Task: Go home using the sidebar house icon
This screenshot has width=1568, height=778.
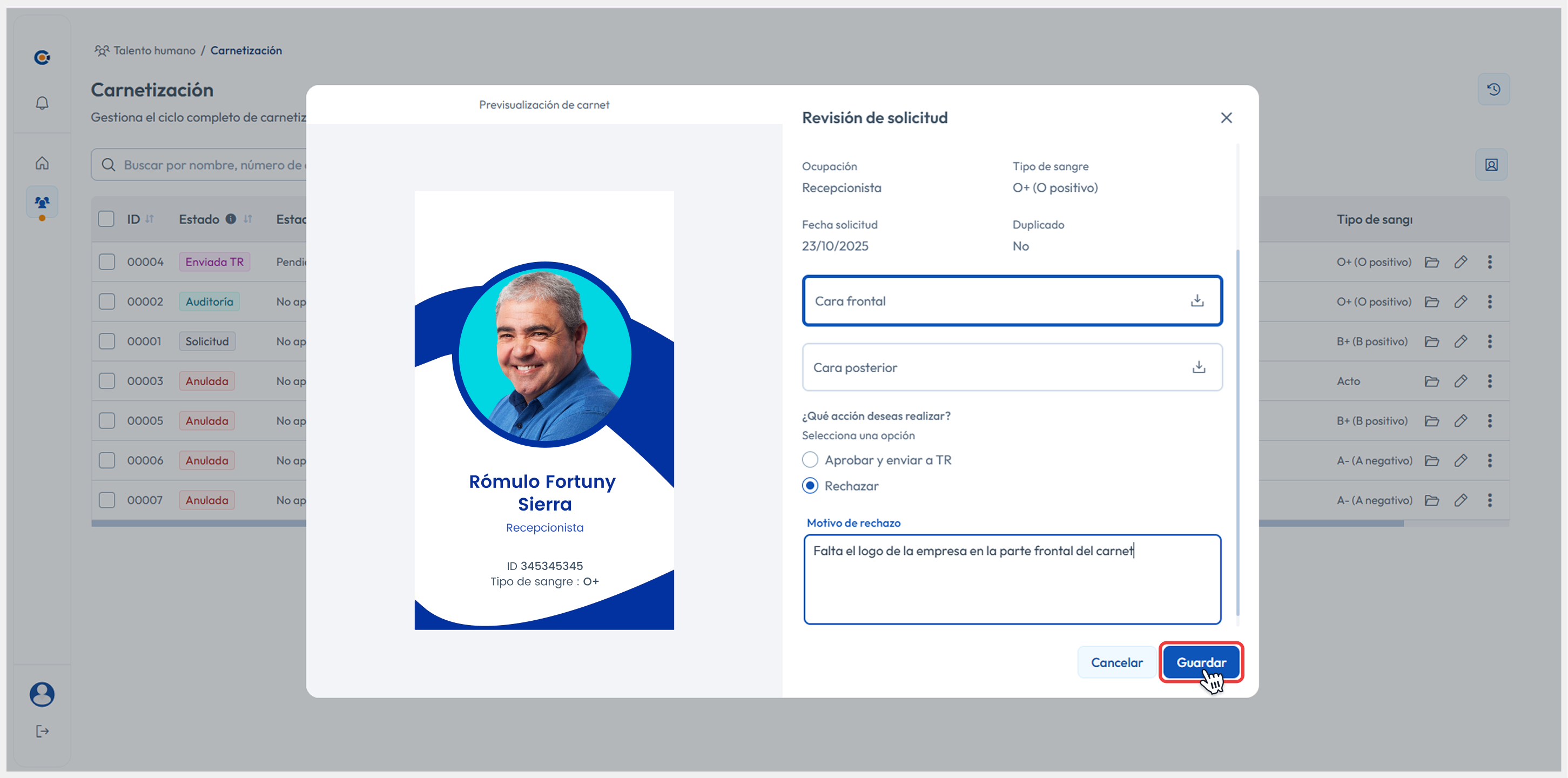Action: [x=42, y=163]
